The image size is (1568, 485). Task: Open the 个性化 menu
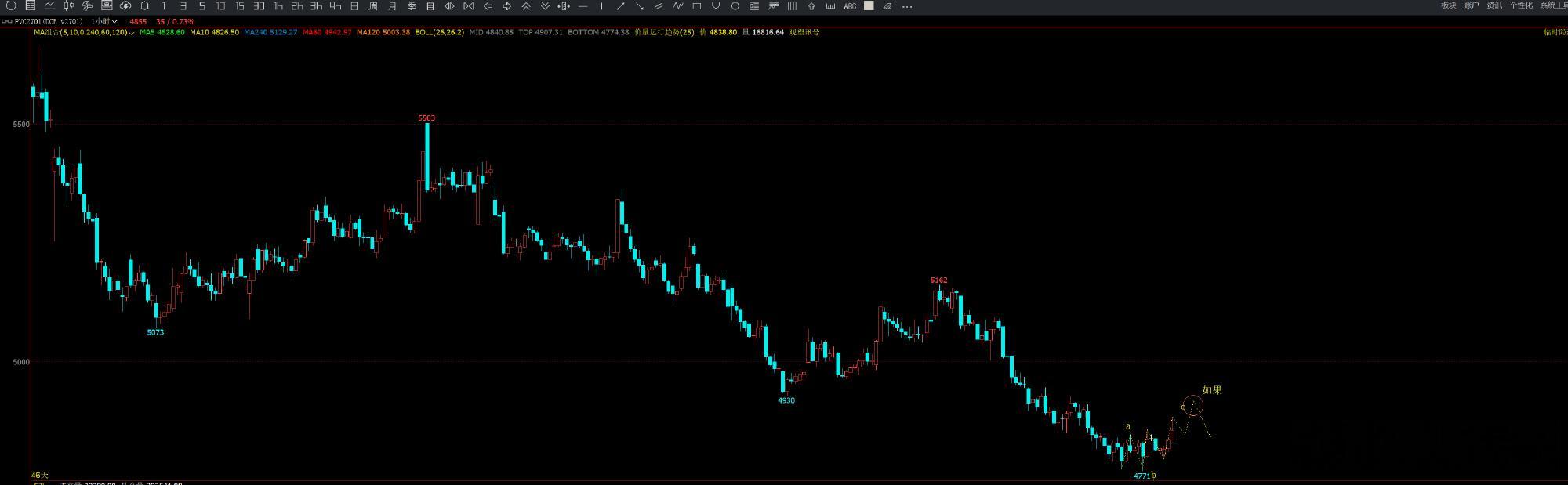click(1521, 5)
